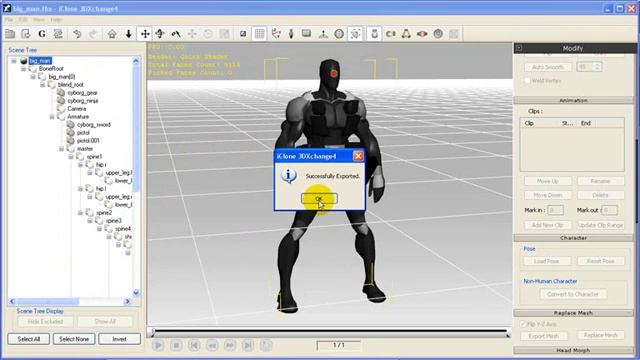Select the move tool with four arrows

[x=145, y=34]
